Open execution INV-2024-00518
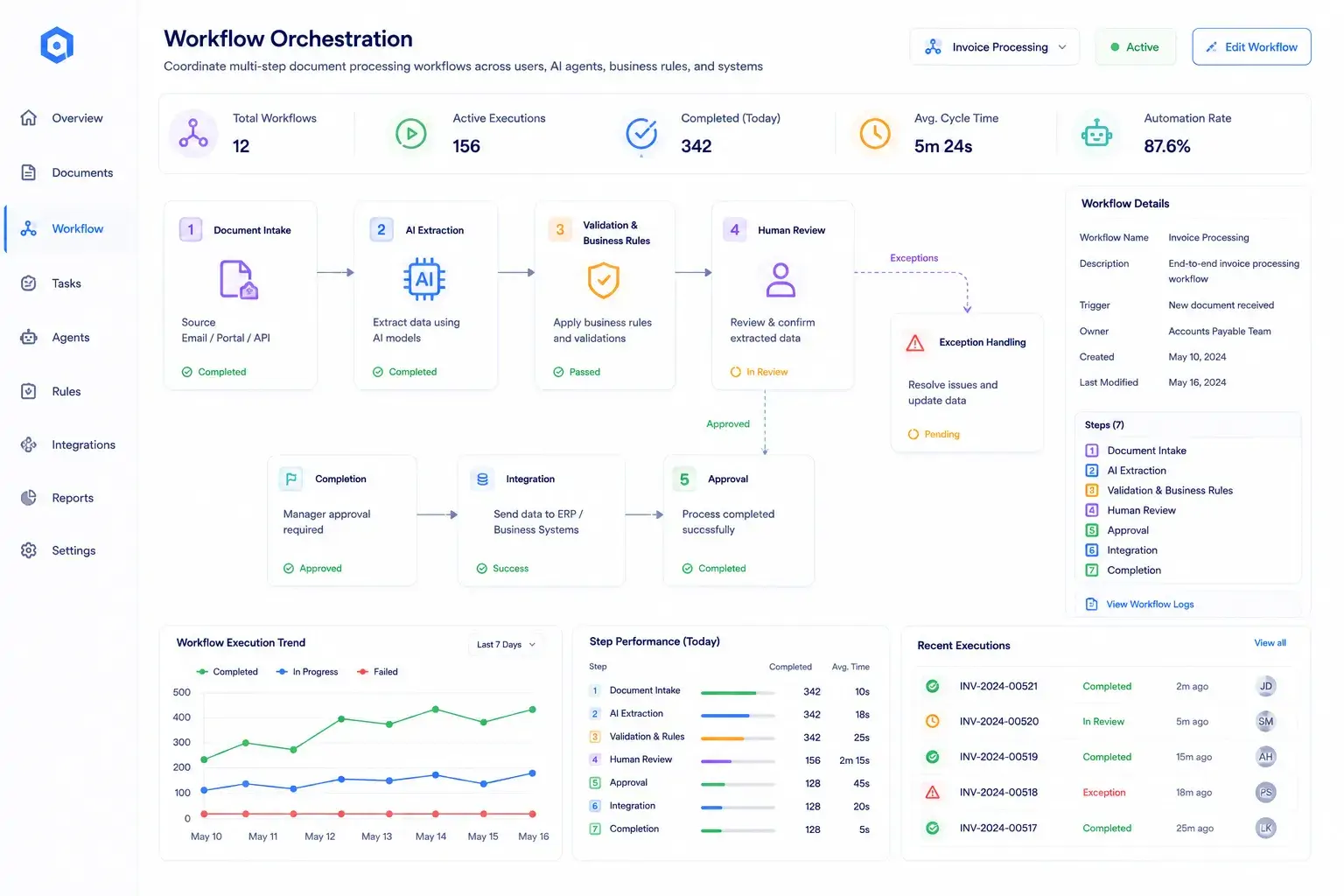Viewport: 1344px width, 896px height. pos(998,793)
